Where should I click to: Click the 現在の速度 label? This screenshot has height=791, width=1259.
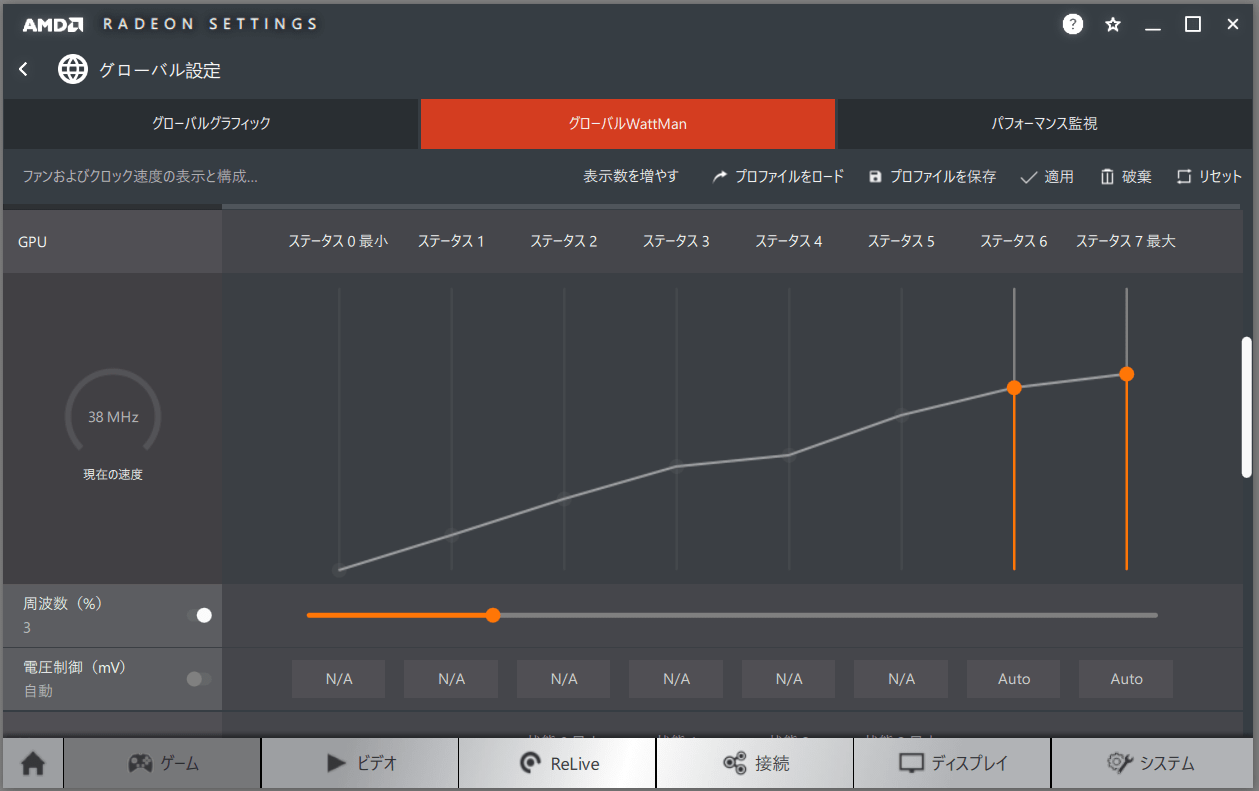113,475
